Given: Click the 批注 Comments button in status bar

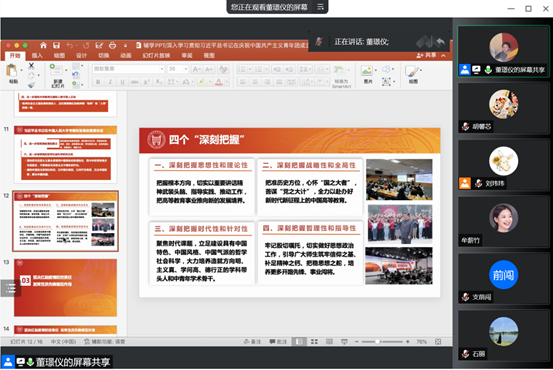Looking at the screenshot, I should (278, 341).
